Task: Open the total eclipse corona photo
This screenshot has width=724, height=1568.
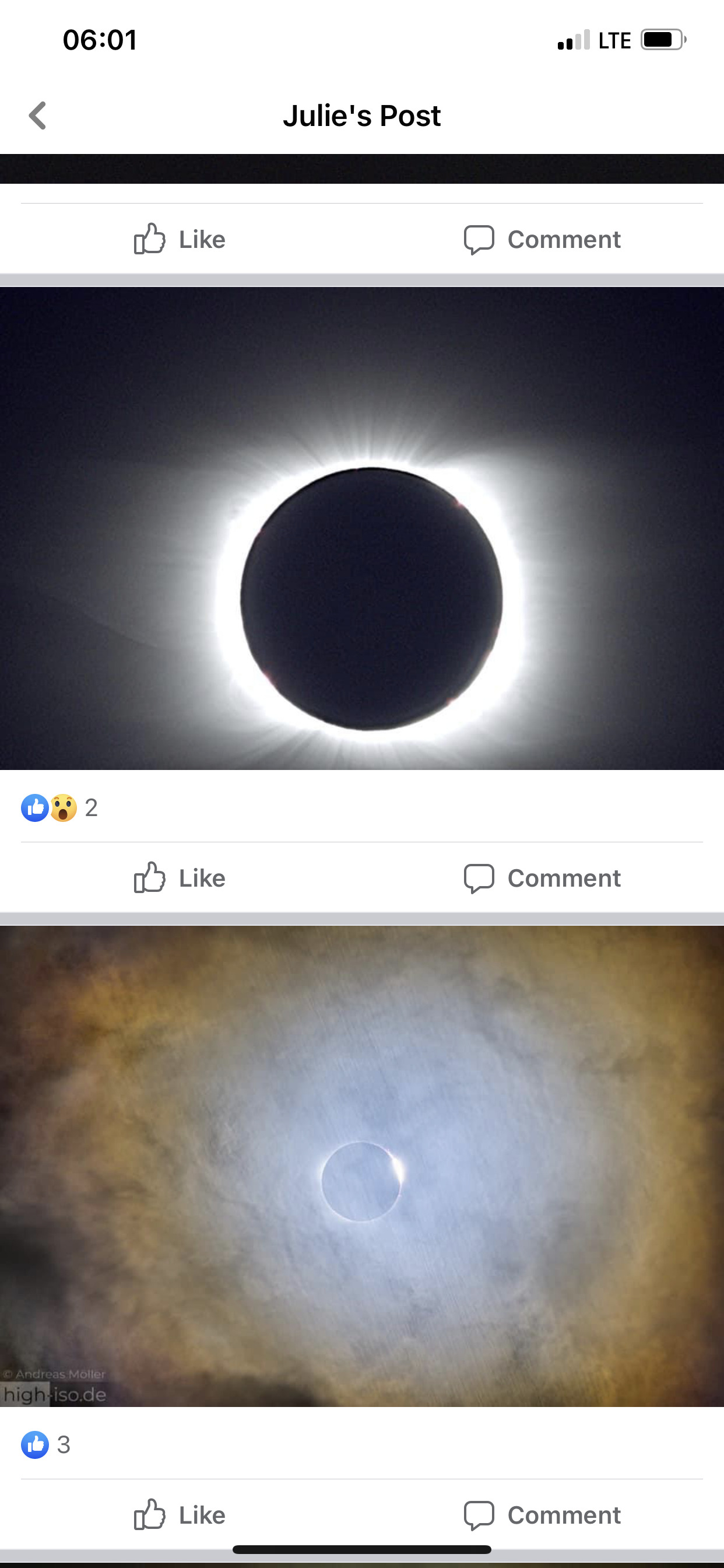Action: pos(362,528)
